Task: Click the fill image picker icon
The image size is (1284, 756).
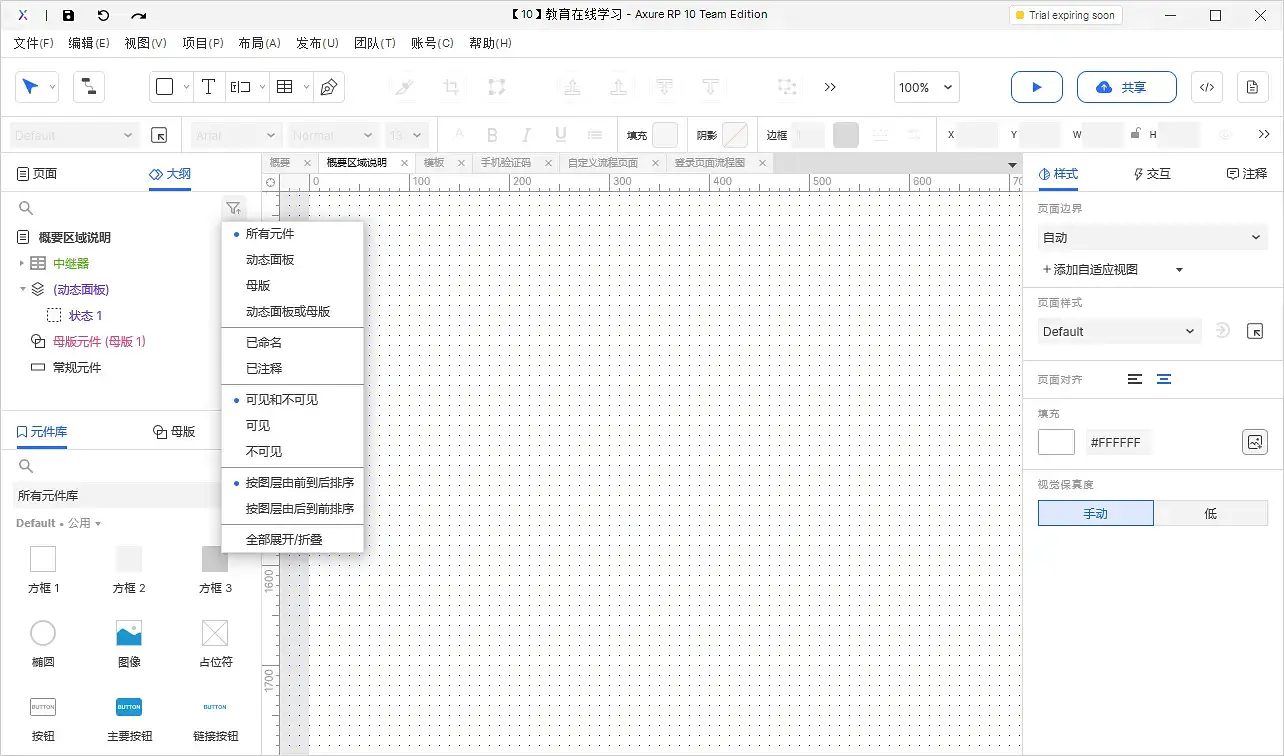Action: click(1254, 441)
